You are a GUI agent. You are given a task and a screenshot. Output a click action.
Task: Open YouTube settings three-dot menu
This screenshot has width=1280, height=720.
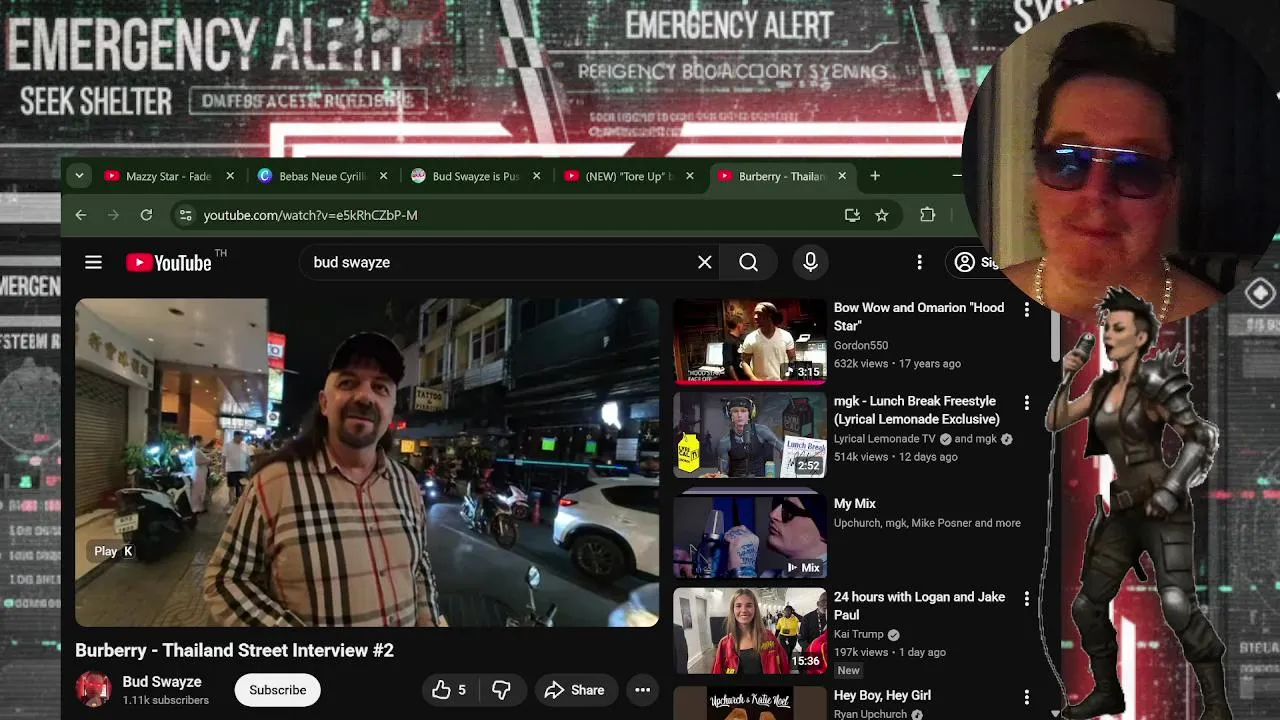point(919,262)
